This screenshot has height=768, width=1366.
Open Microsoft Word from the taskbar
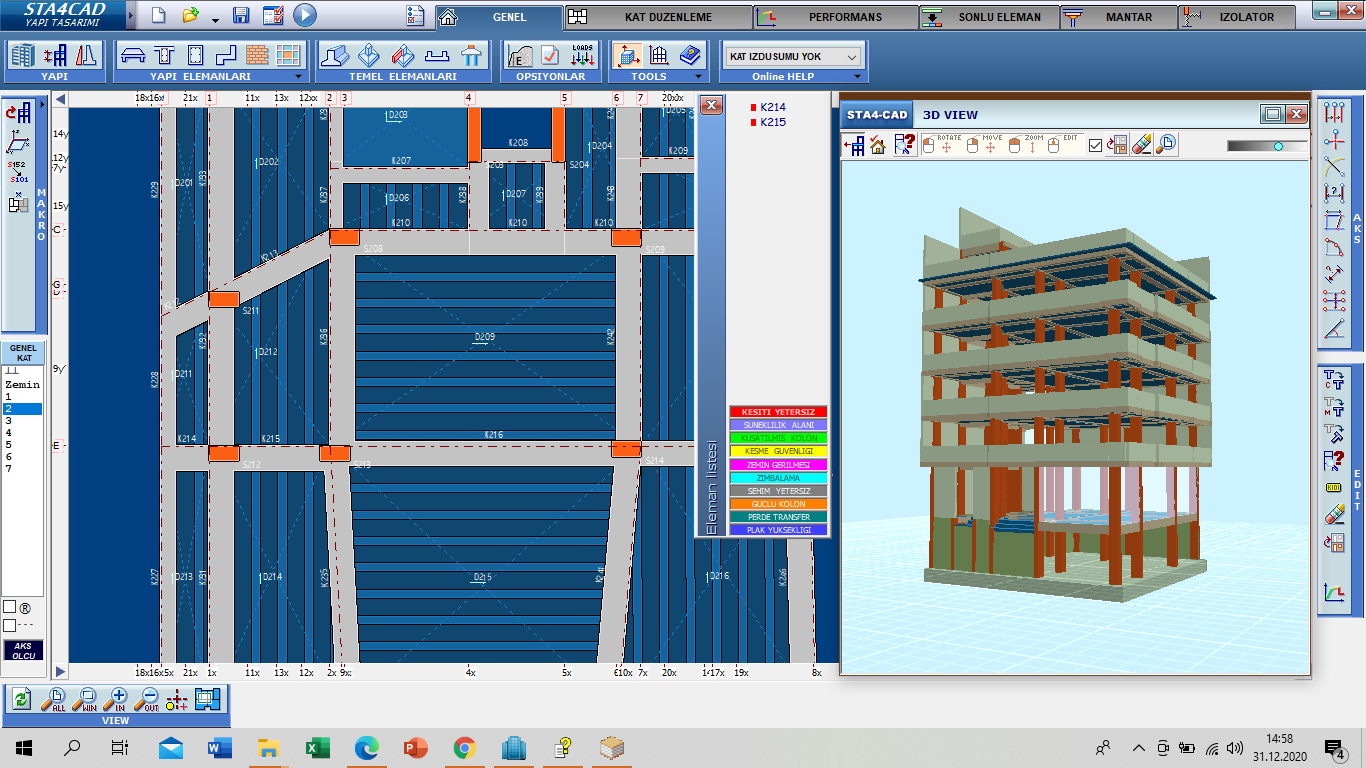point(219,747)
